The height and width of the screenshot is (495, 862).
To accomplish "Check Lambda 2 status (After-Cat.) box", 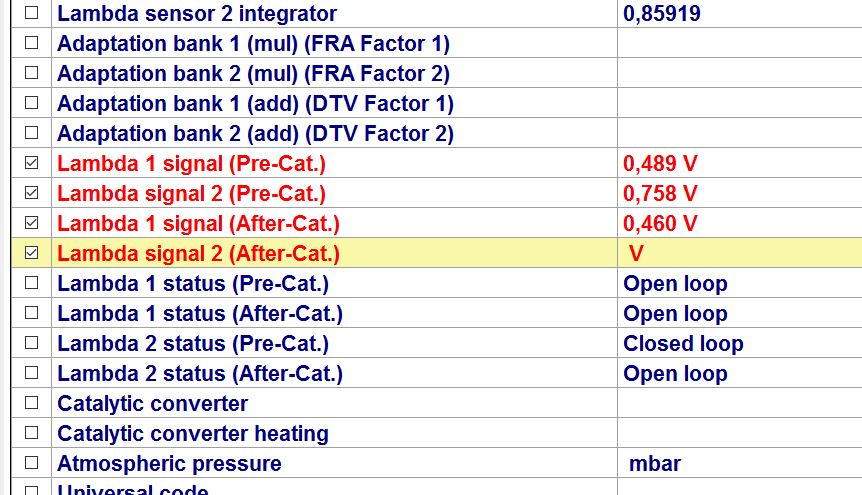I will pyautogui.click(x=32, y=373).
